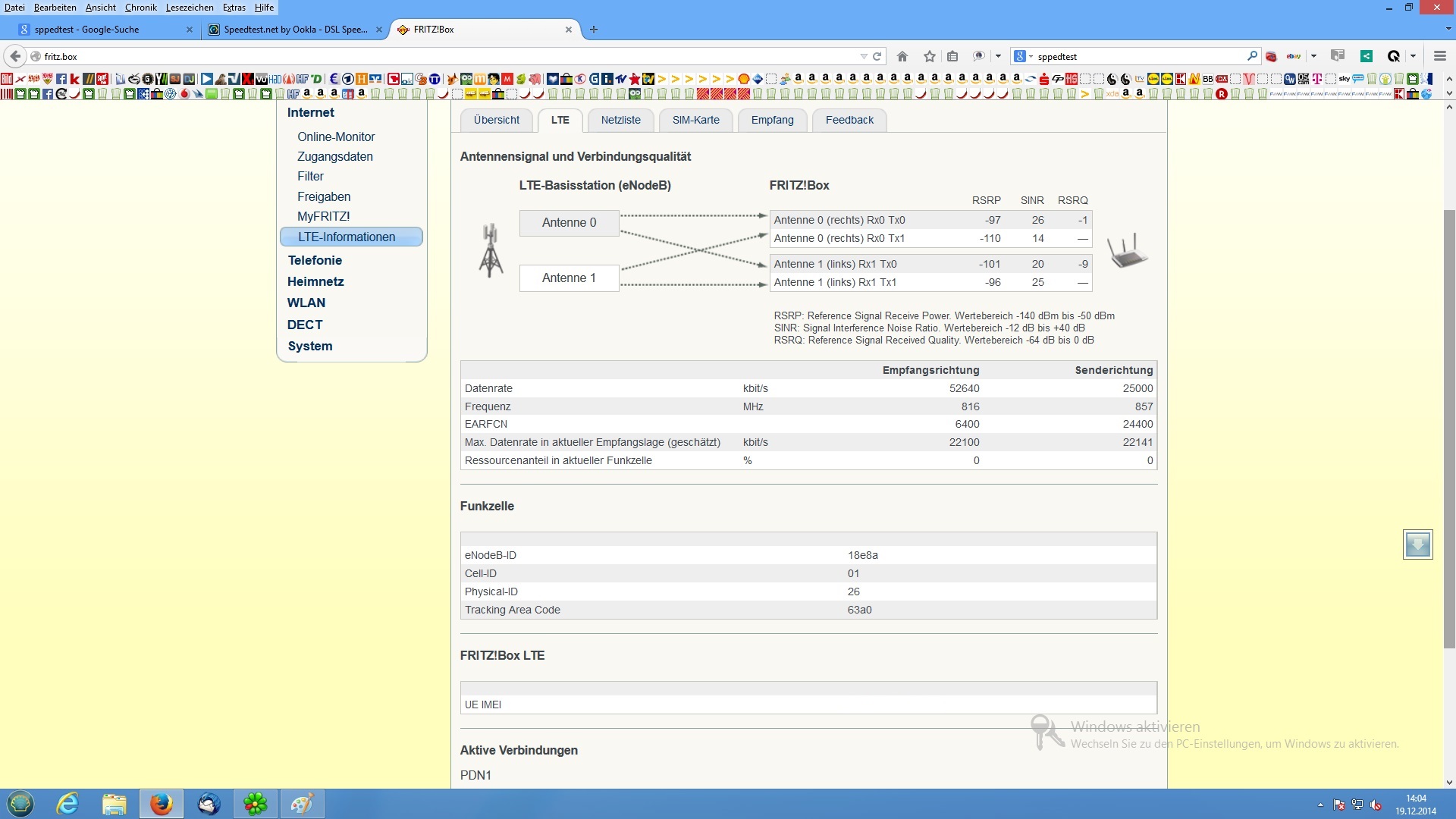Viewport: 1456px width, 819px height.
Task: Click the back navigation arrow
Action: [x=15, y=56]
